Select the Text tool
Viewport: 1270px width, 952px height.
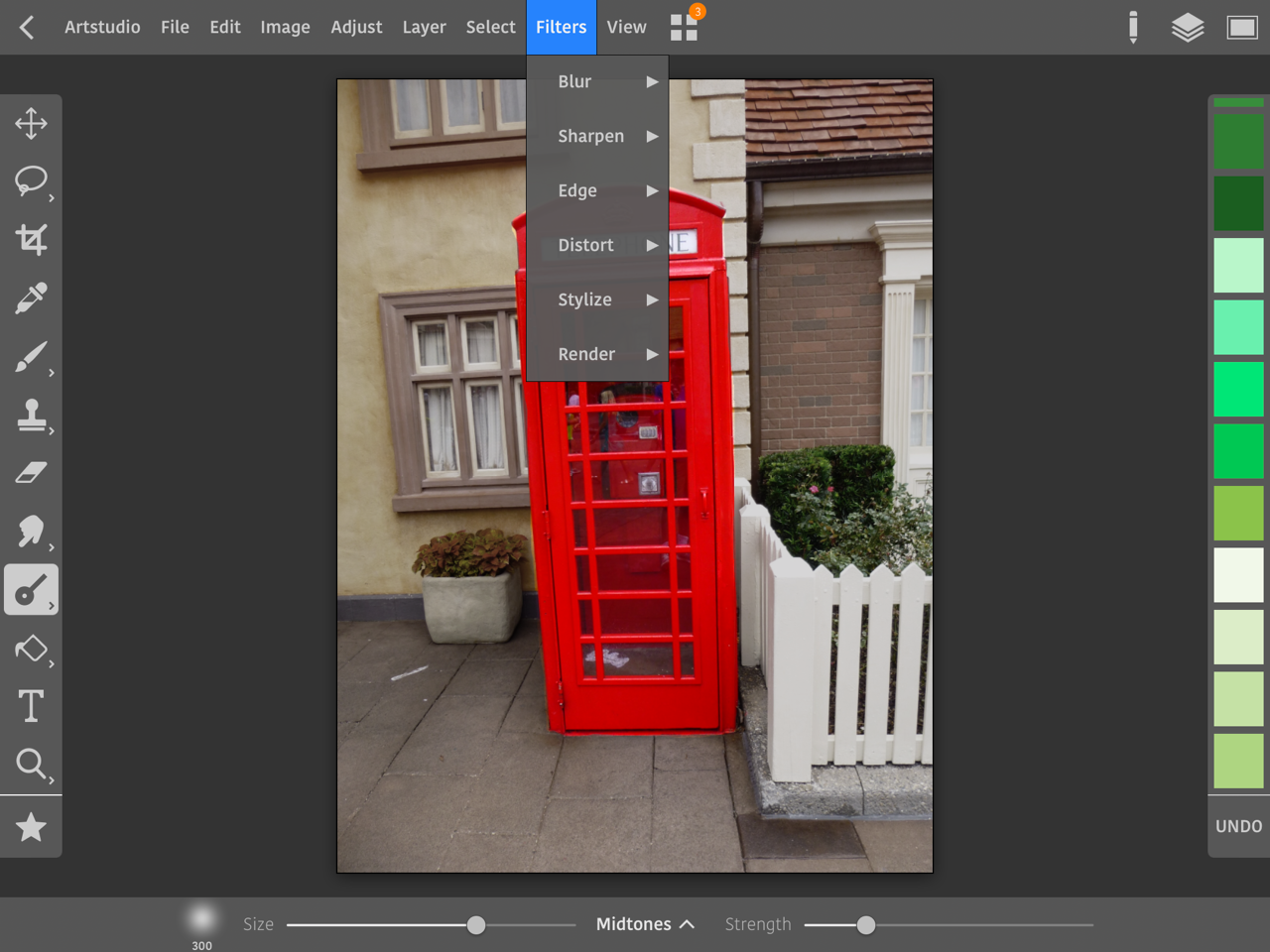tap(31, 706)
